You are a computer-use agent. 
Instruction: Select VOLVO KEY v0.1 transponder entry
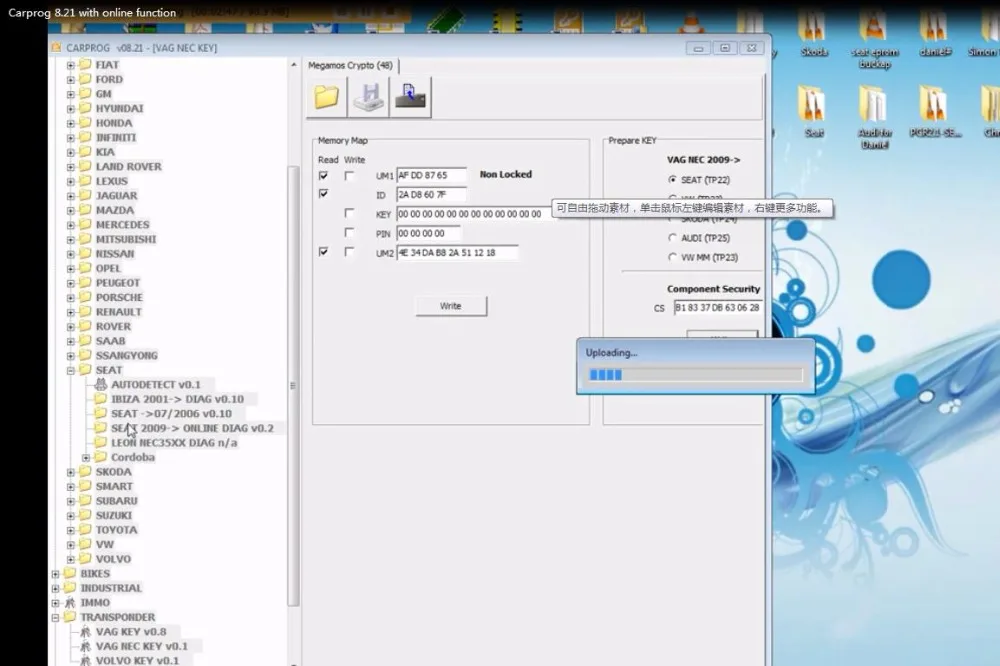tap(137, 660)
